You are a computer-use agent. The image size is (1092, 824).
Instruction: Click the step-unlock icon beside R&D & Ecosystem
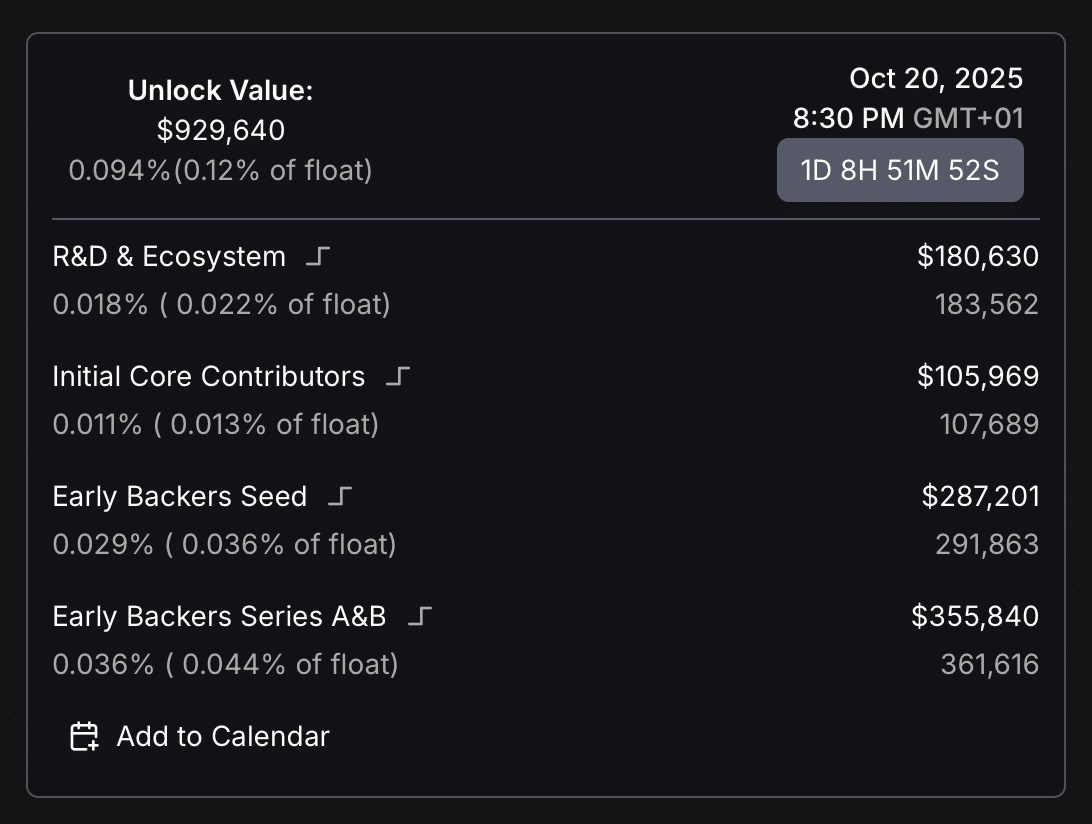(318, 256)
